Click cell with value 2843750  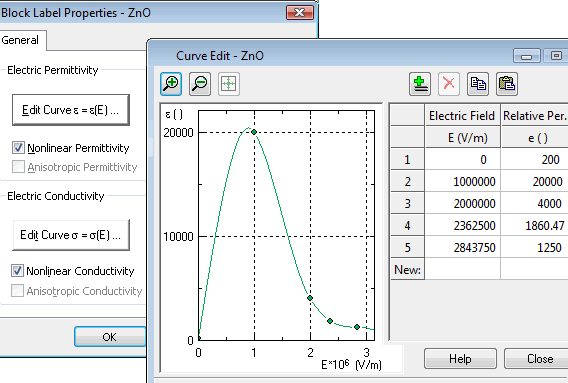point(462,247)
